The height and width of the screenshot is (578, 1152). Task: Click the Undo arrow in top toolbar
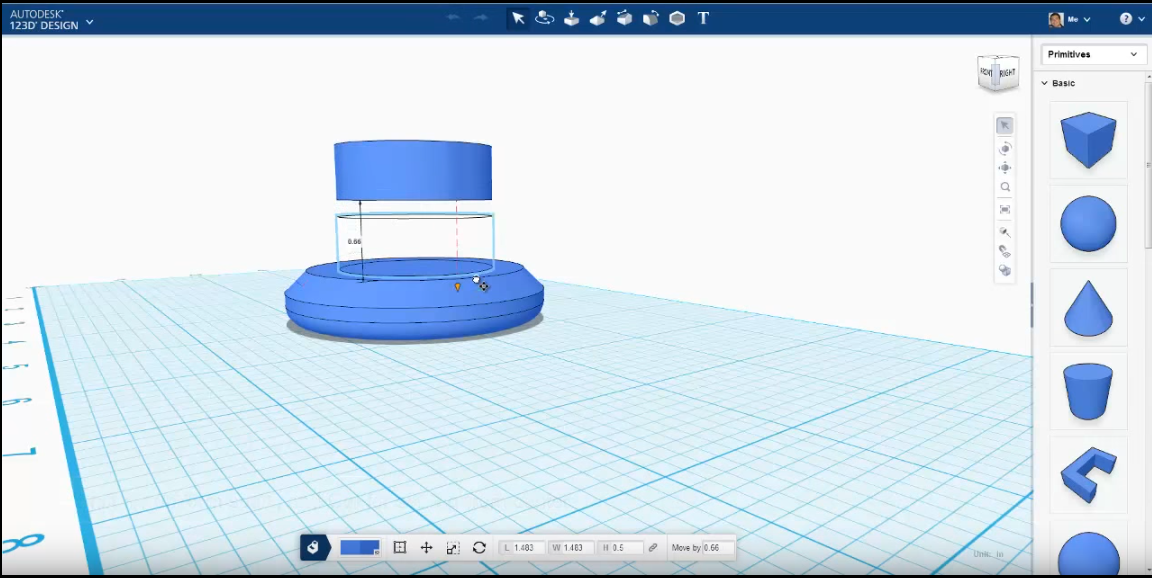pos(453,18)
